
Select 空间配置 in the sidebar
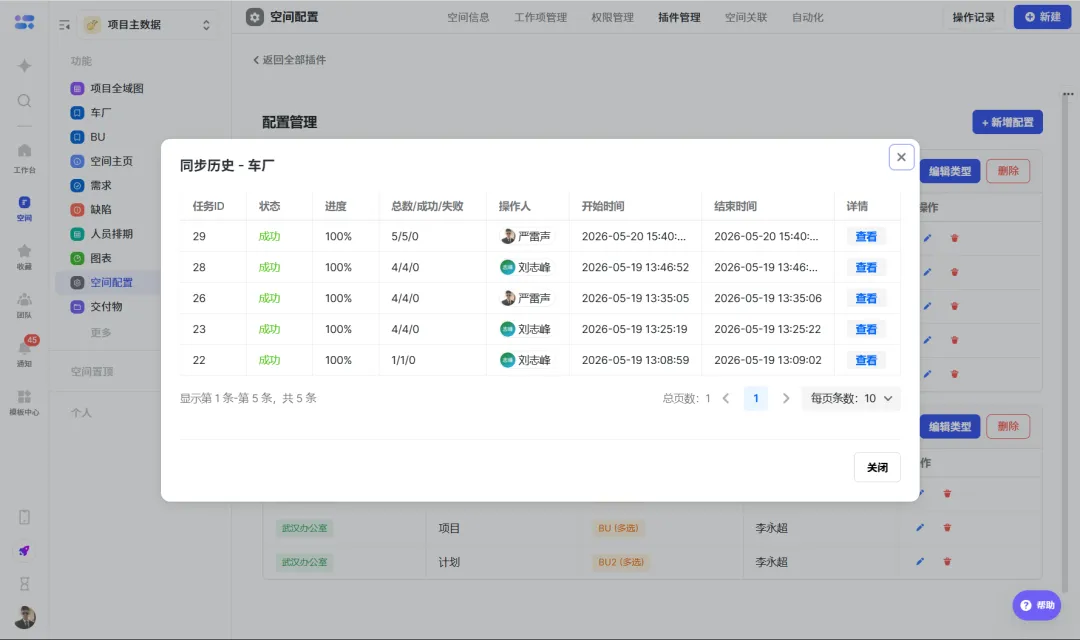coord(108,282)
